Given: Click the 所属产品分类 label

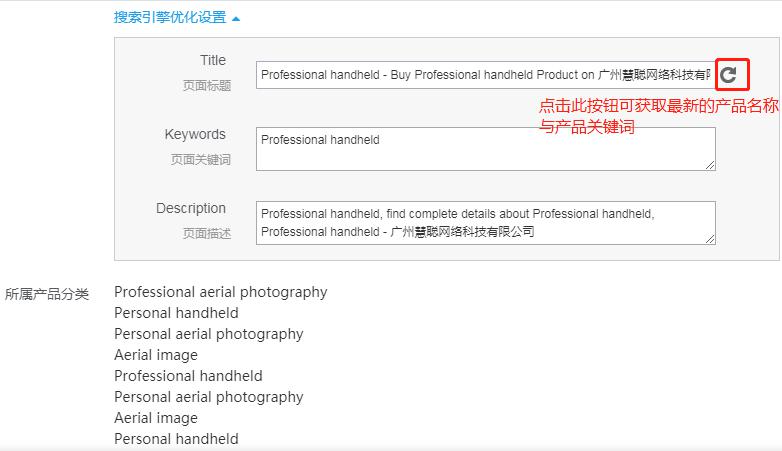Looking at the screenshot, I should click(x=47, y=294).
